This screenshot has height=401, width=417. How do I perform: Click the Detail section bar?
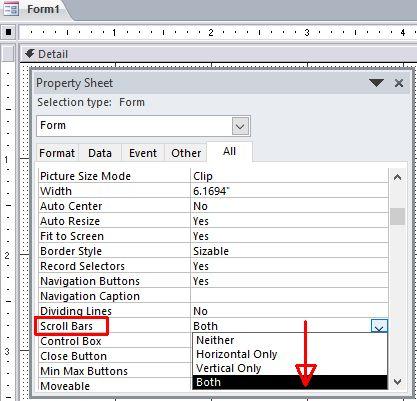click(x=218, y=54)
